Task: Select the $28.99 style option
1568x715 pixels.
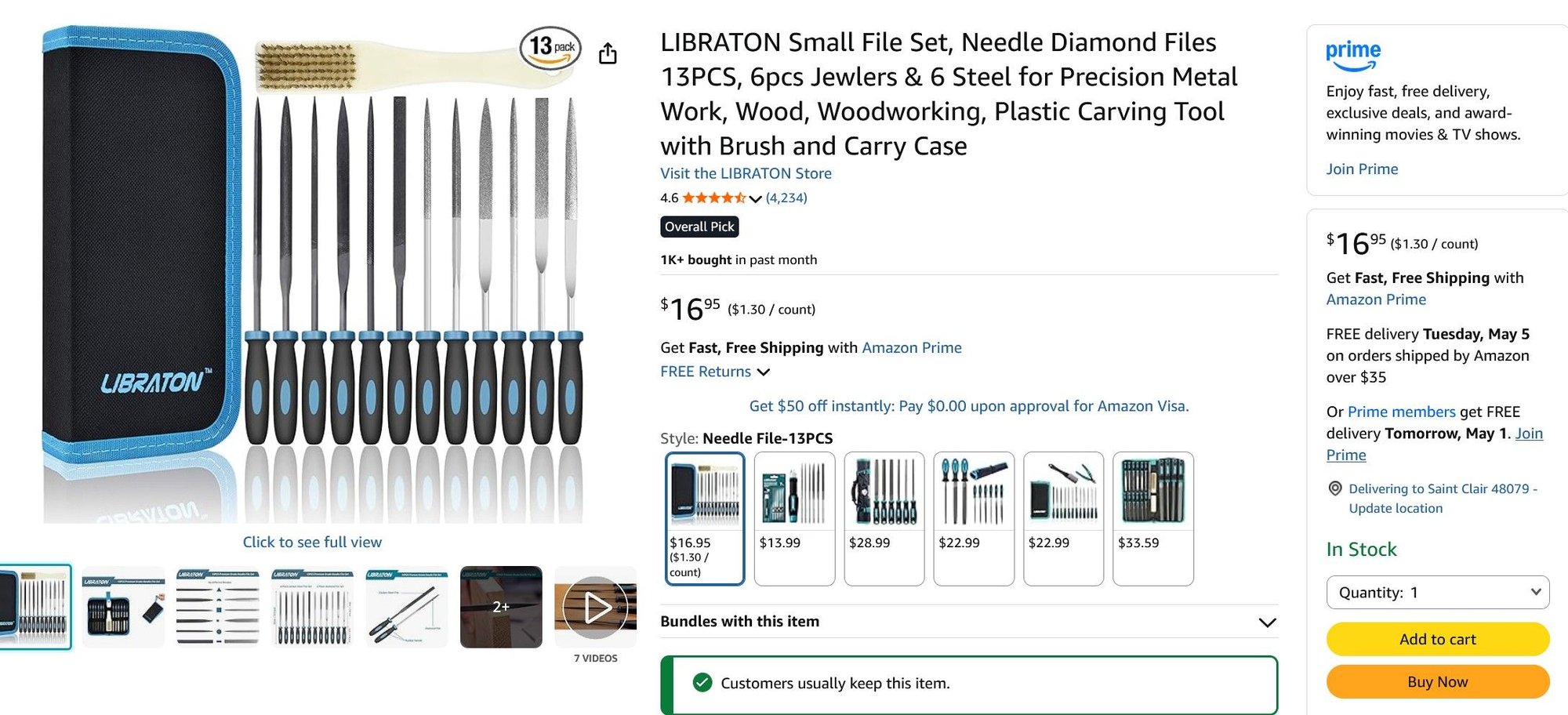Action: (884, 518)
